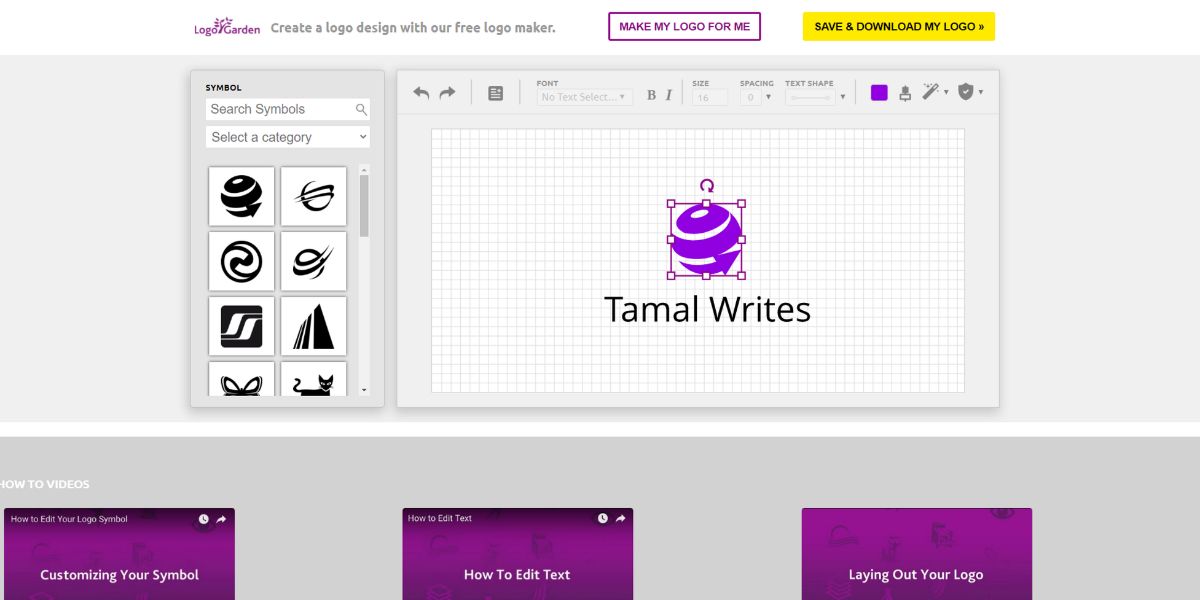The image size is (1200, 600).
Task: Click the magnifier icon in Search Symbols
Action: click(361, 109)
